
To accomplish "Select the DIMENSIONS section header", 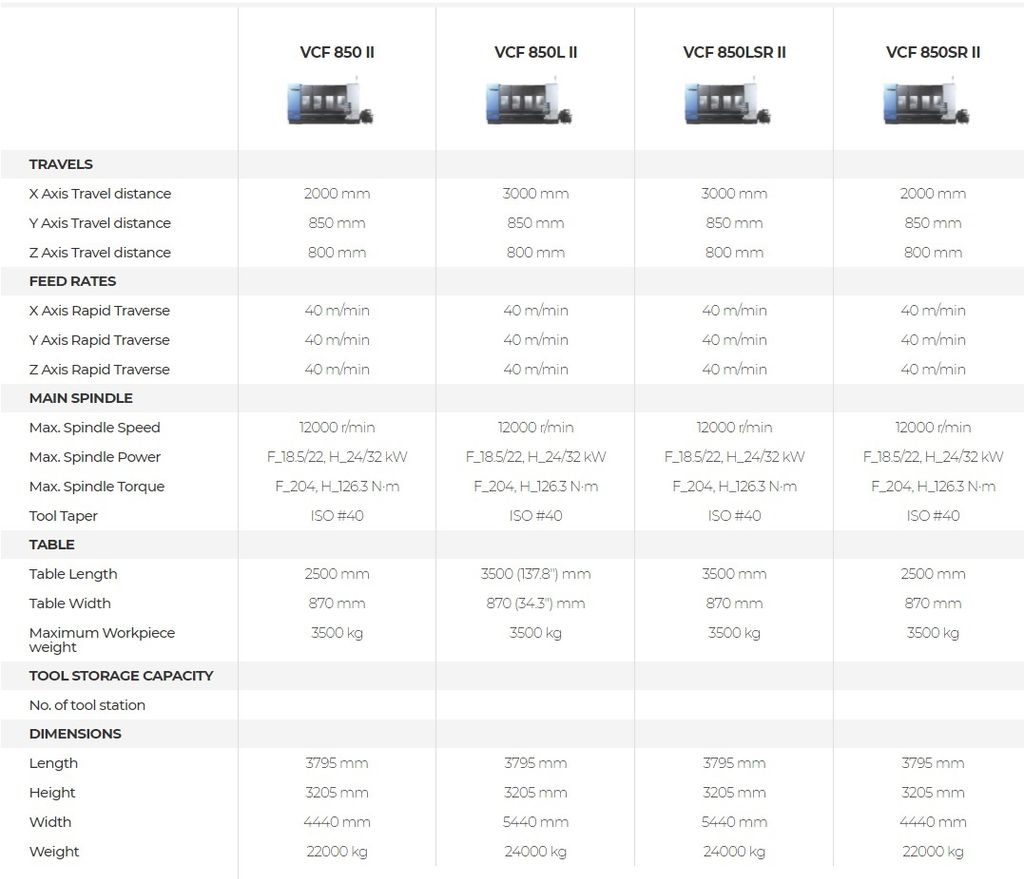I will point(75,733).
